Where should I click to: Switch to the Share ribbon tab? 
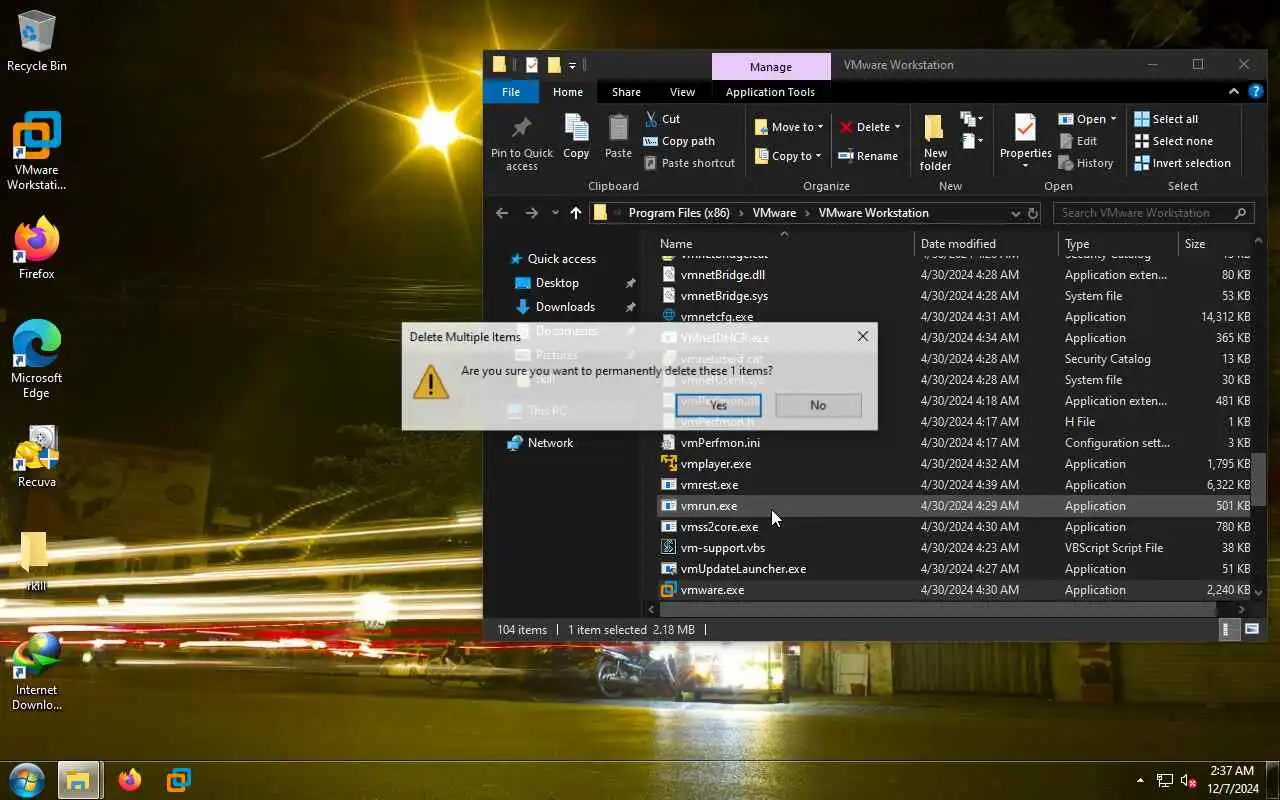(x=626, y=92)
